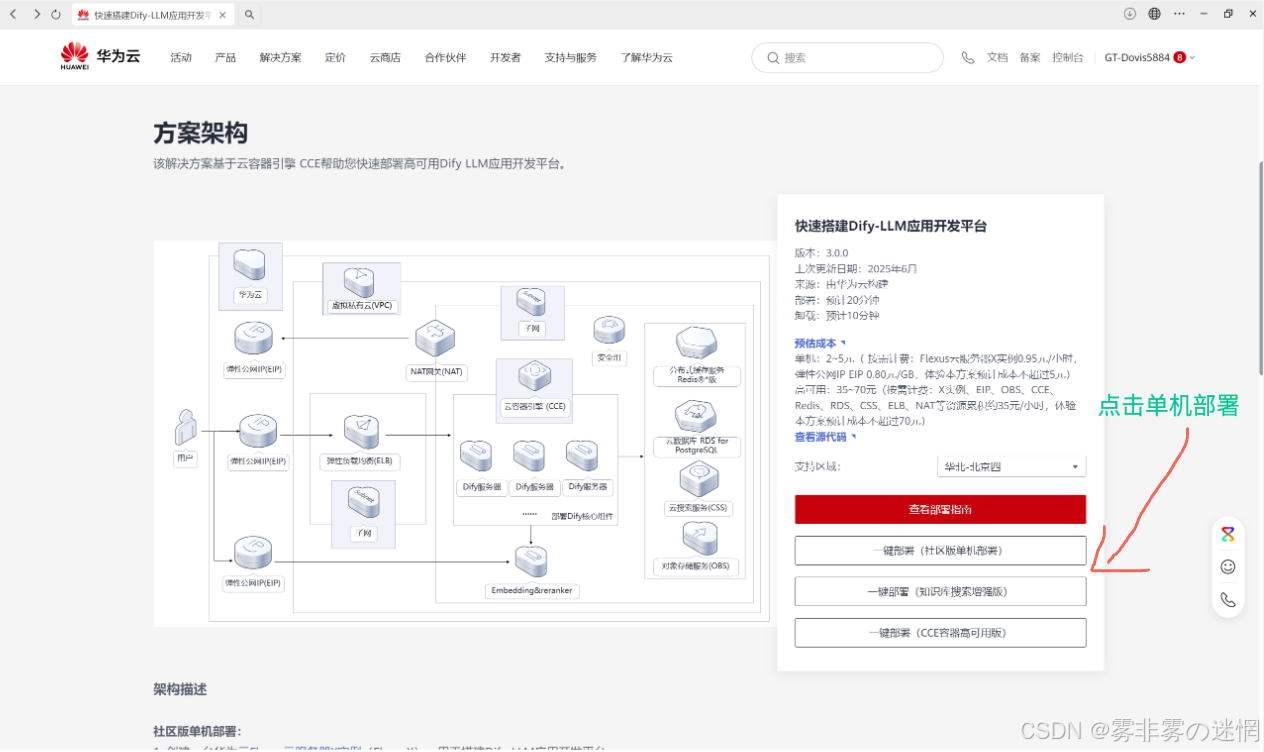The width and height of the screenshot is (1264, 752).
Task: Click the 用户 user icon in diagram
Action: pos(184,428)
